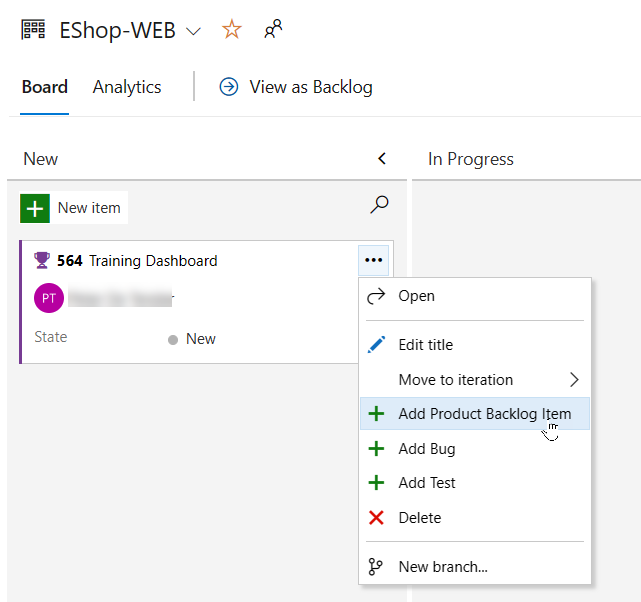This screenshot has width=641, height=602.
Task: Click the search magnifier in New column
Action: (379, 205)
